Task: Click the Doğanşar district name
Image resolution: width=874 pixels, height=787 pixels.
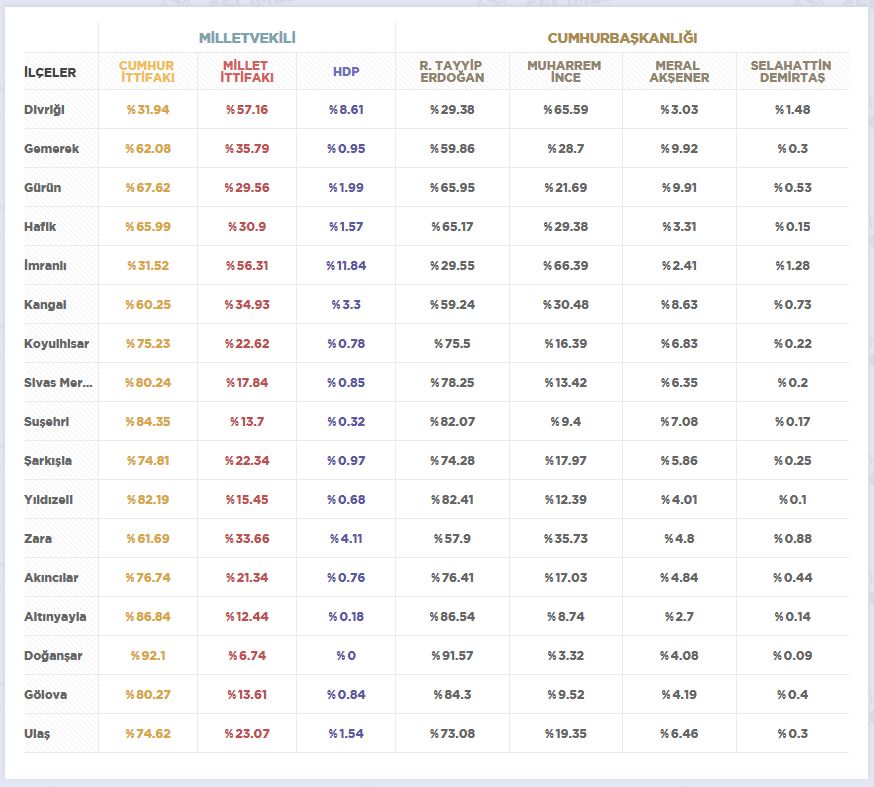Action: (53, 655)
